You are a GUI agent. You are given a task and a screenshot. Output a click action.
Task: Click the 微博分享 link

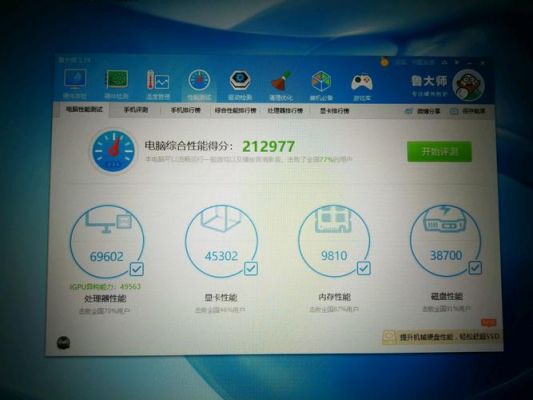[x=429, y=111]
